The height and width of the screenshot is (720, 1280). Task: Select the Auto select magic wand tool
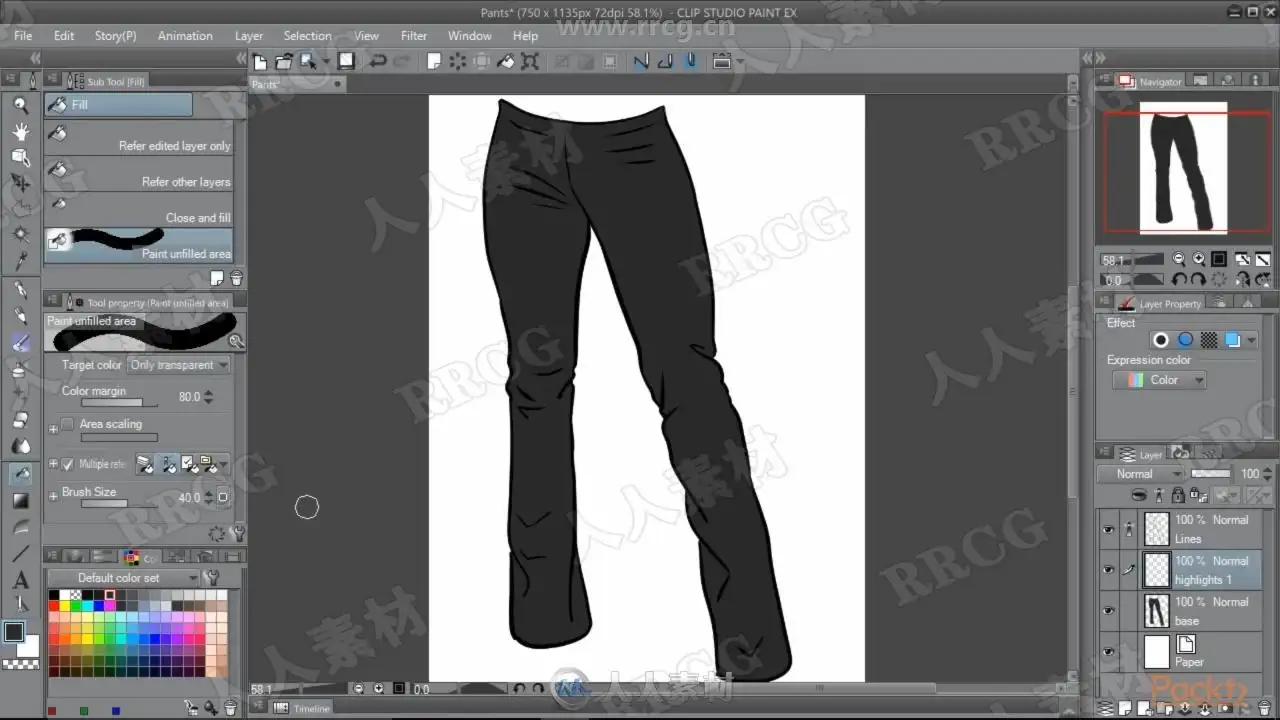[x=21, y=234]
